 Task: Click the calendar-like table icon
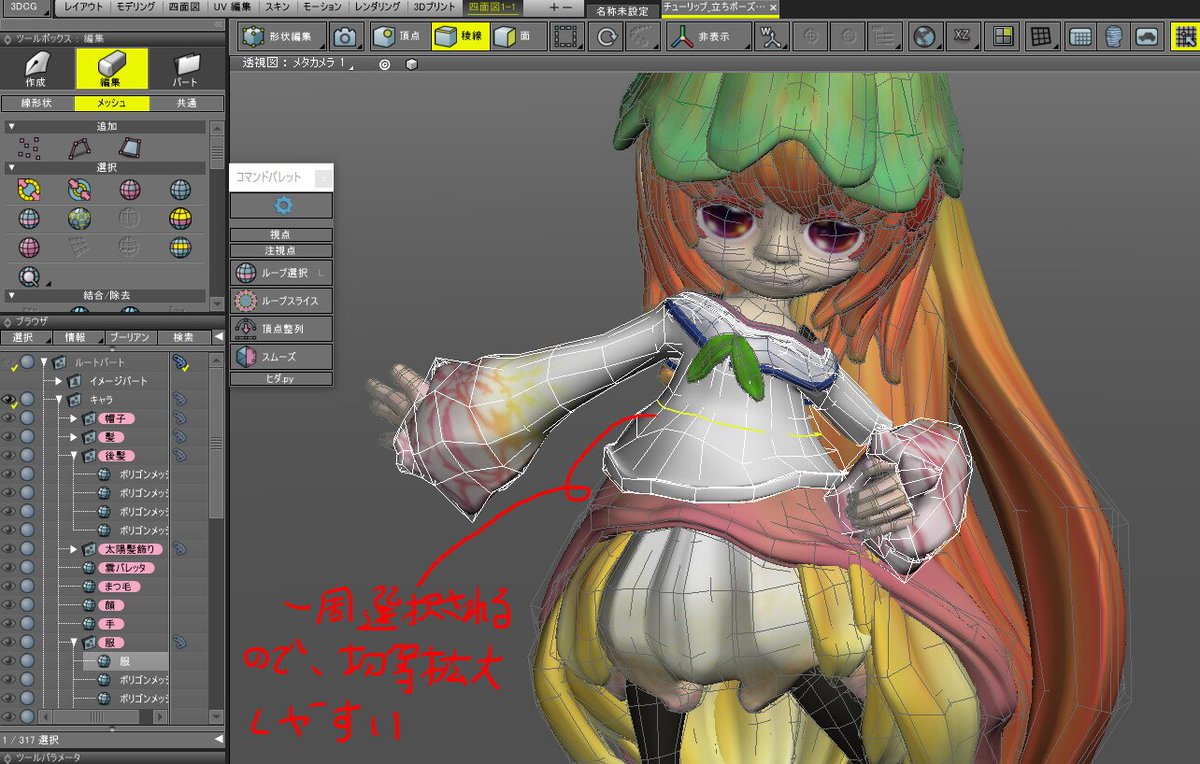click(1080, 37)
